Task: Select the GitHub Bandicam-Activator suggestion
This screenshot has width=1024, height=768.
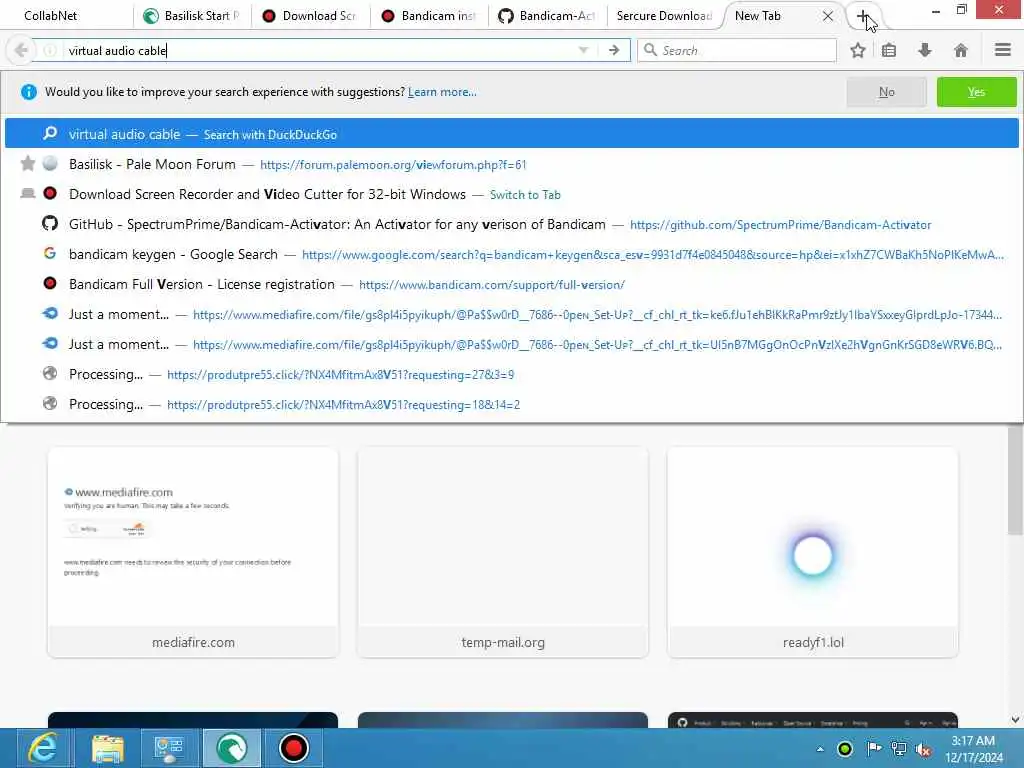Action: click(511, 224)
